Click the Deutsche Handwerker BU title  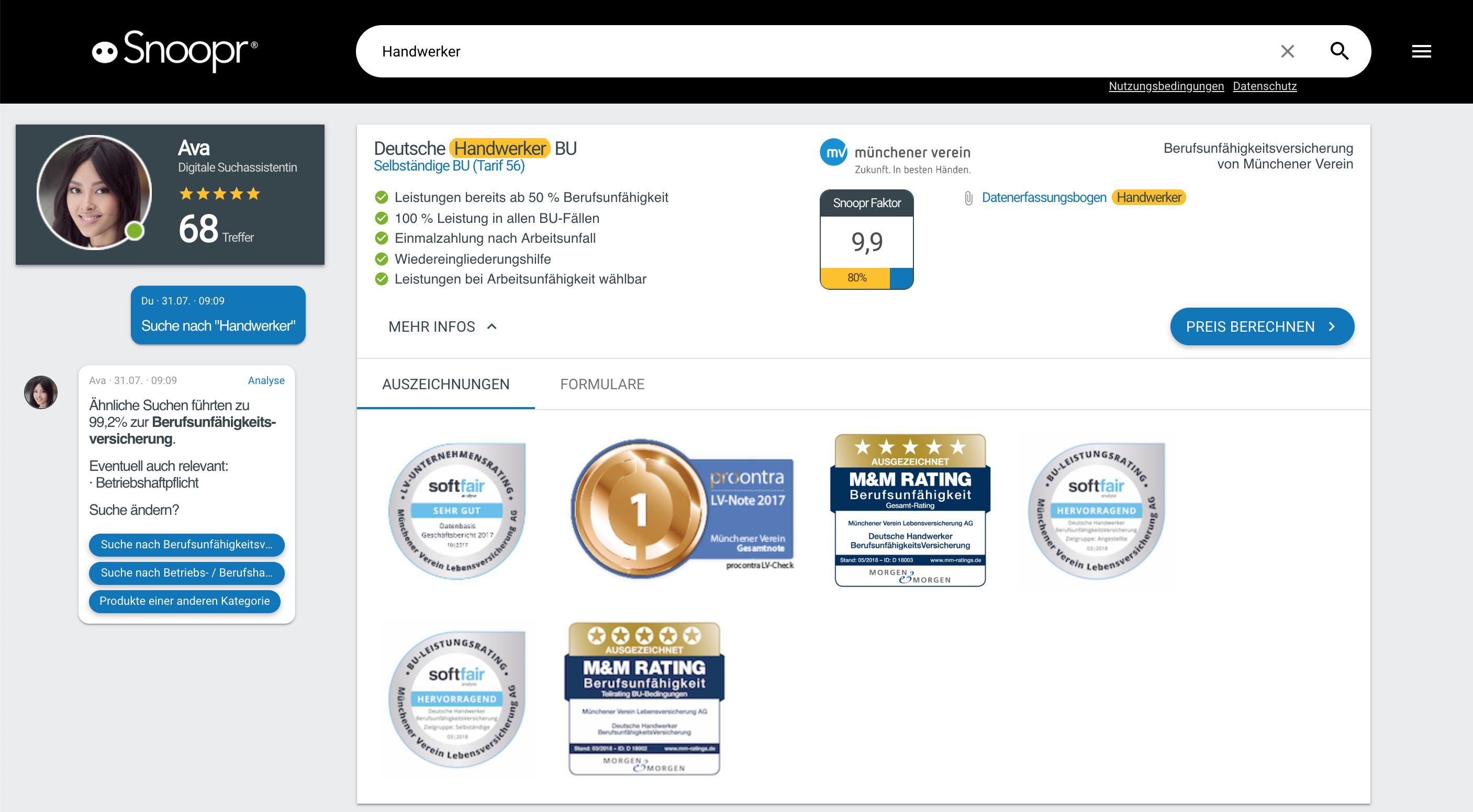pyautogui.click(x=475, y=148)
